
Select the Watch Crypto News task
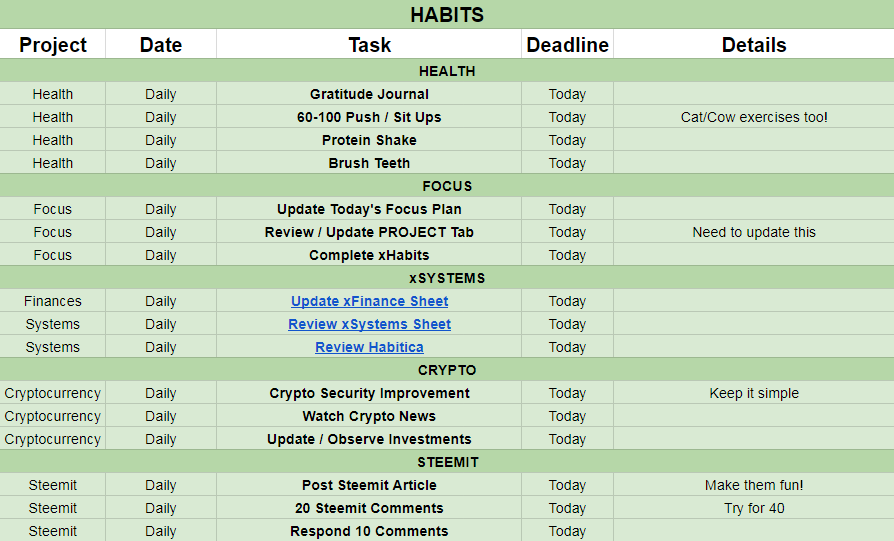coord(369,416)
